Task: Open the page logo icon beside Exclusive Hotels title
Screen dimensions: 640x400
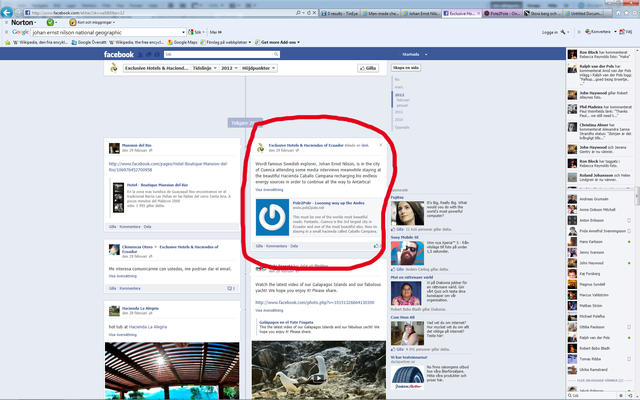Action: click(x=113, y=68)
